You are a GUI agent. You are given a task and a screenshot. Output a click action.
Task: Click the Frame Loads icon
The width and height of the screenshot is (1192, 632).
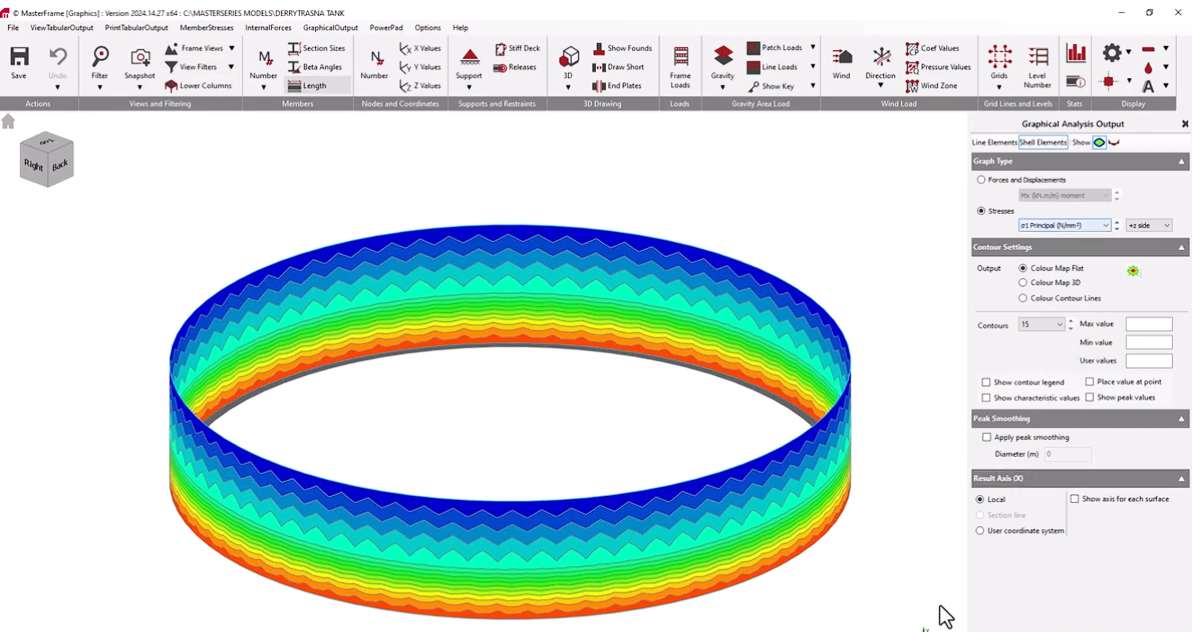(680, 59)
